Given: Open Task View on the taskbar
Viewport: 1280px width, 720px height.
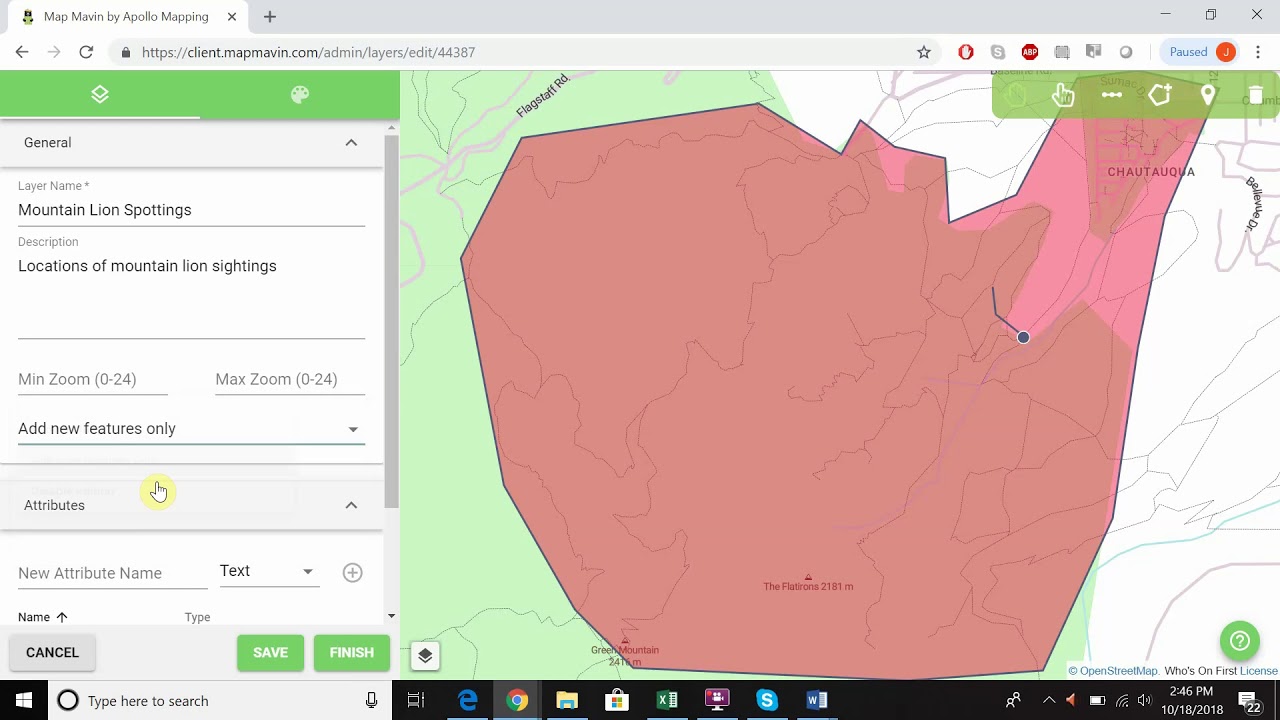Looking at the screenshot, I should 416,700.
